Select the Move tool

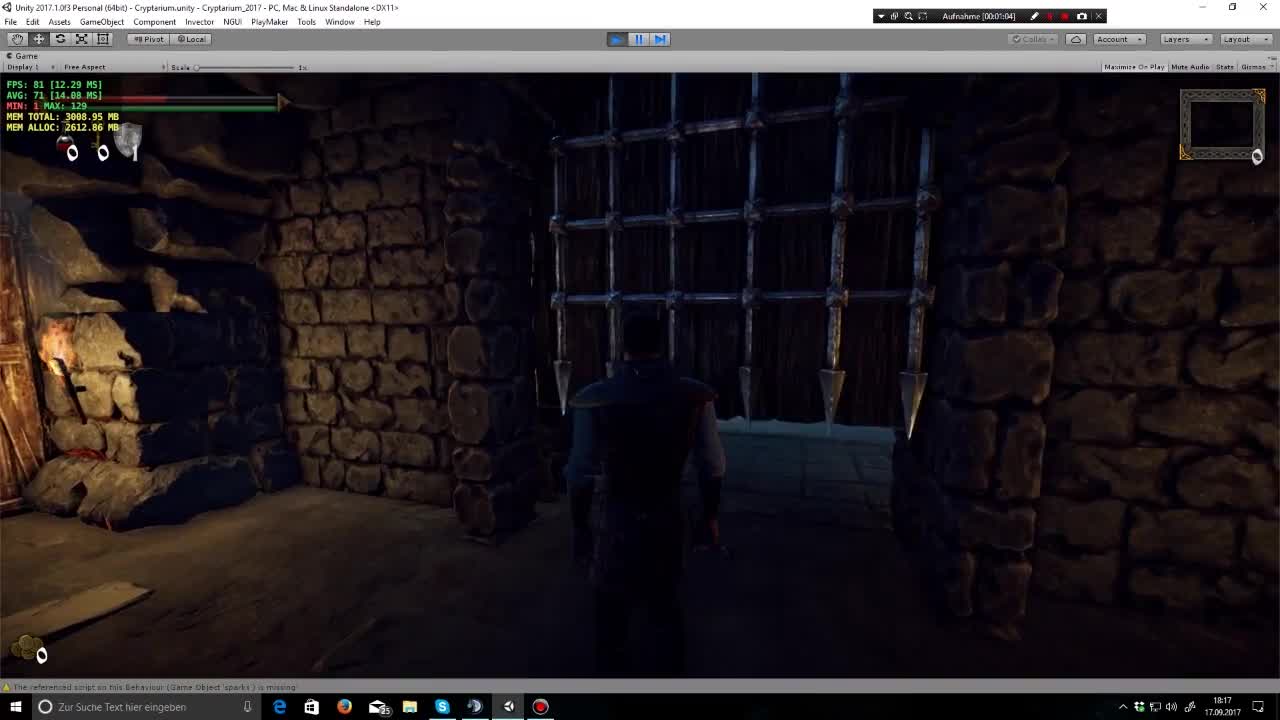point(38,38)
